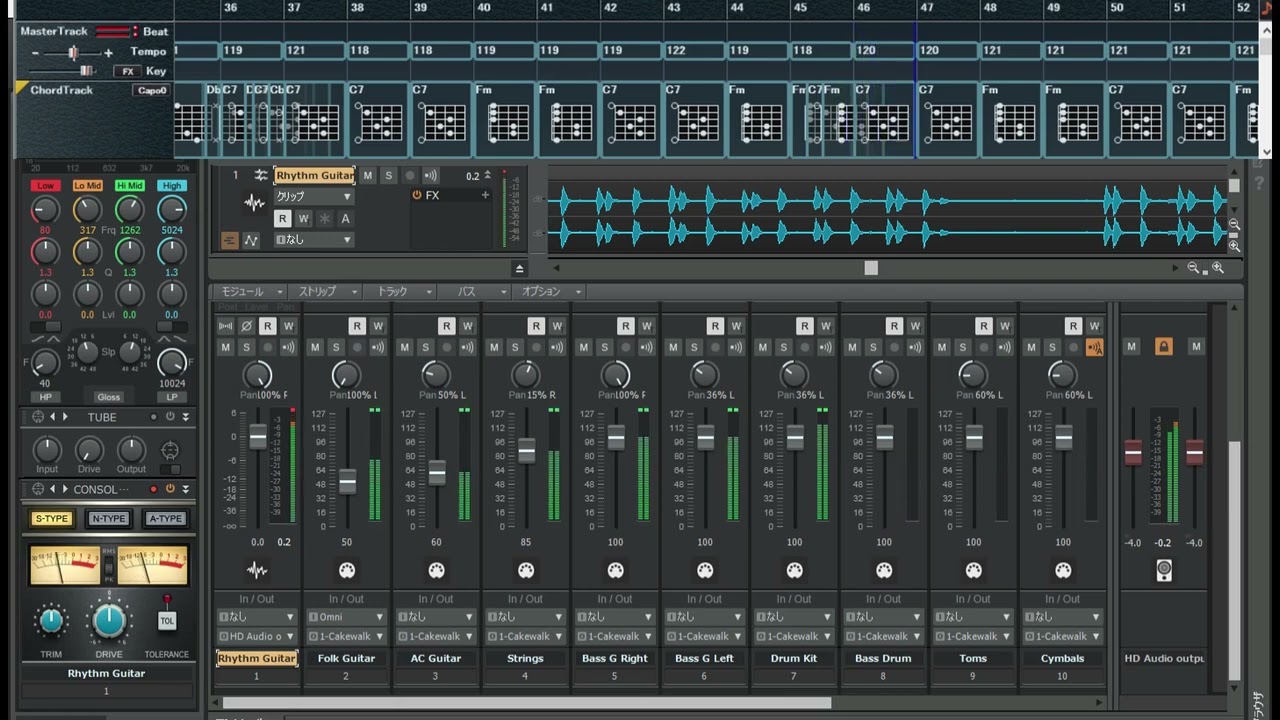
Task: Mute the Rhythm Guitar track in track header
Action: click(x=367, y=176)
